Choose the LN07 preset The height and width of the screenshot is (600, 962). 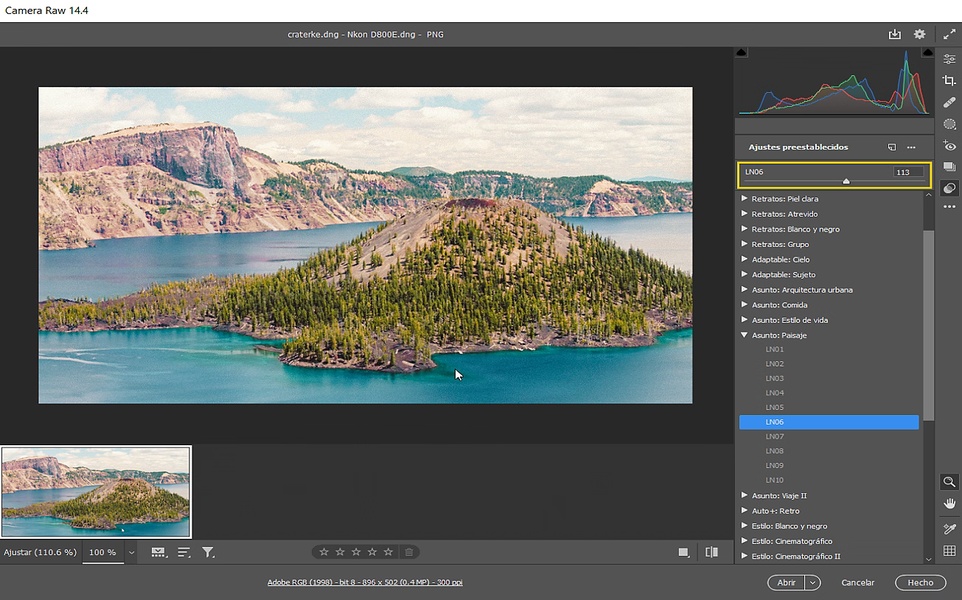point(775,437)
